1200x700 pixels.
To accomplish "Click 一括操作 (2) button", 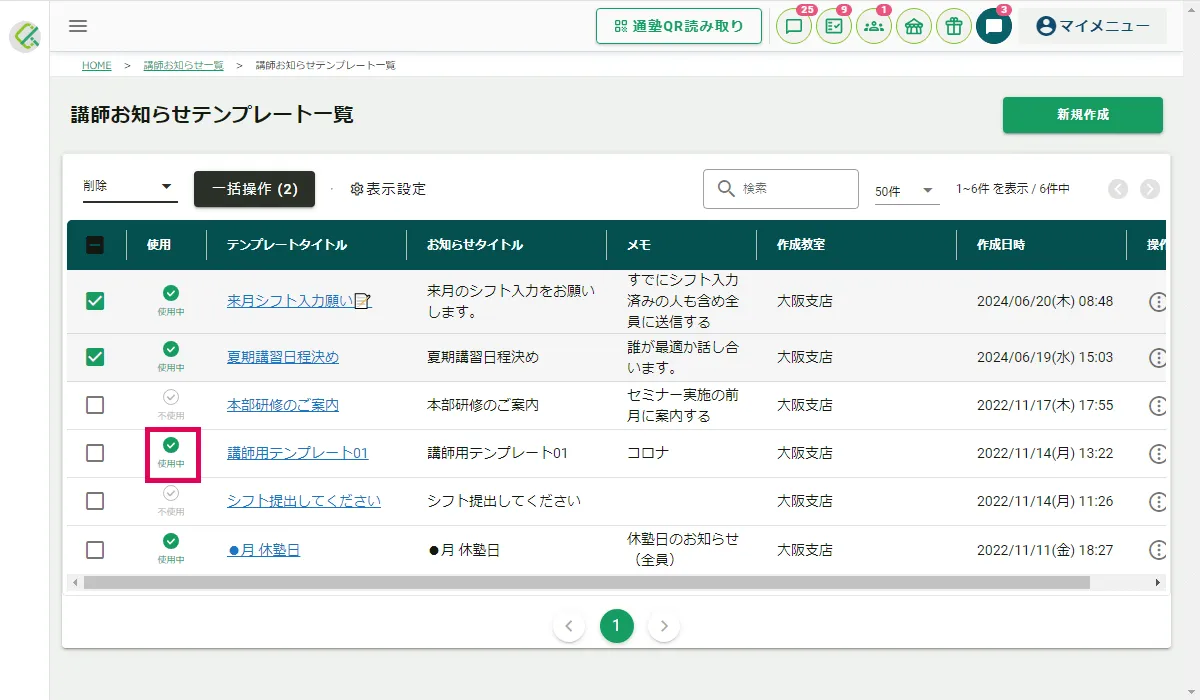I will point(254,189).
